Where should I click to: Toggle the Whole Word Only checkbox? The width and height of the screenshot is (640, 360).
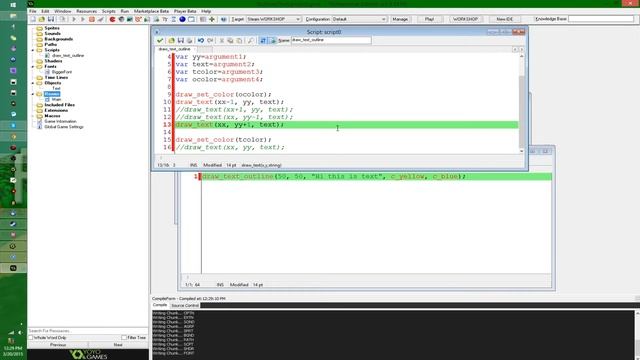[31, 338]
